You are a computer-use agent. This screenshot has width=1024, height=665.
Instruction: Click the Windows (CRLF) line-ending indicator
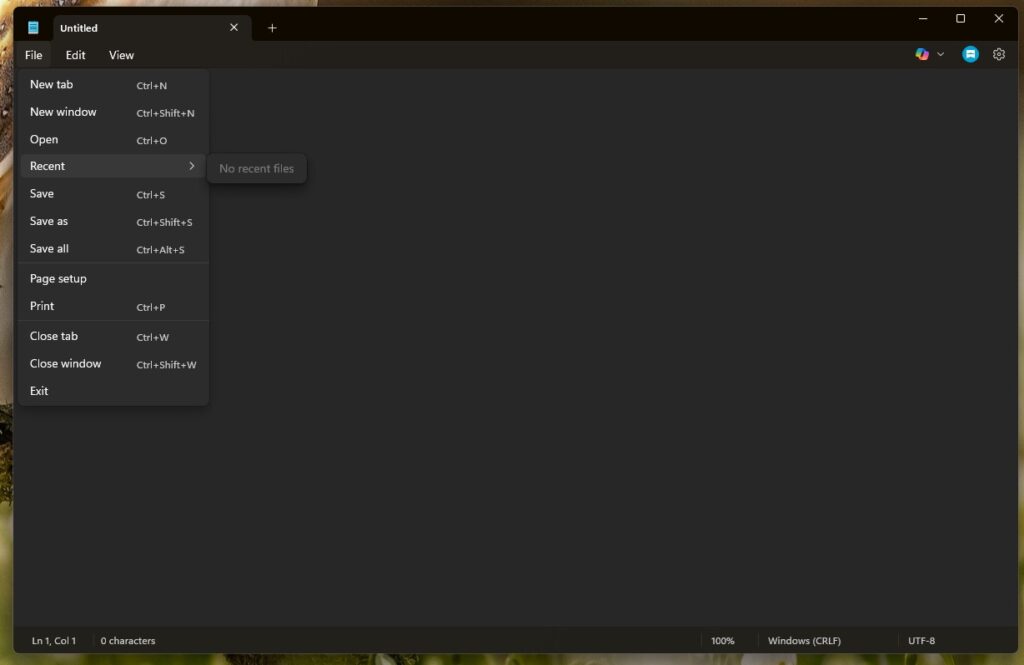pos(805,640)
